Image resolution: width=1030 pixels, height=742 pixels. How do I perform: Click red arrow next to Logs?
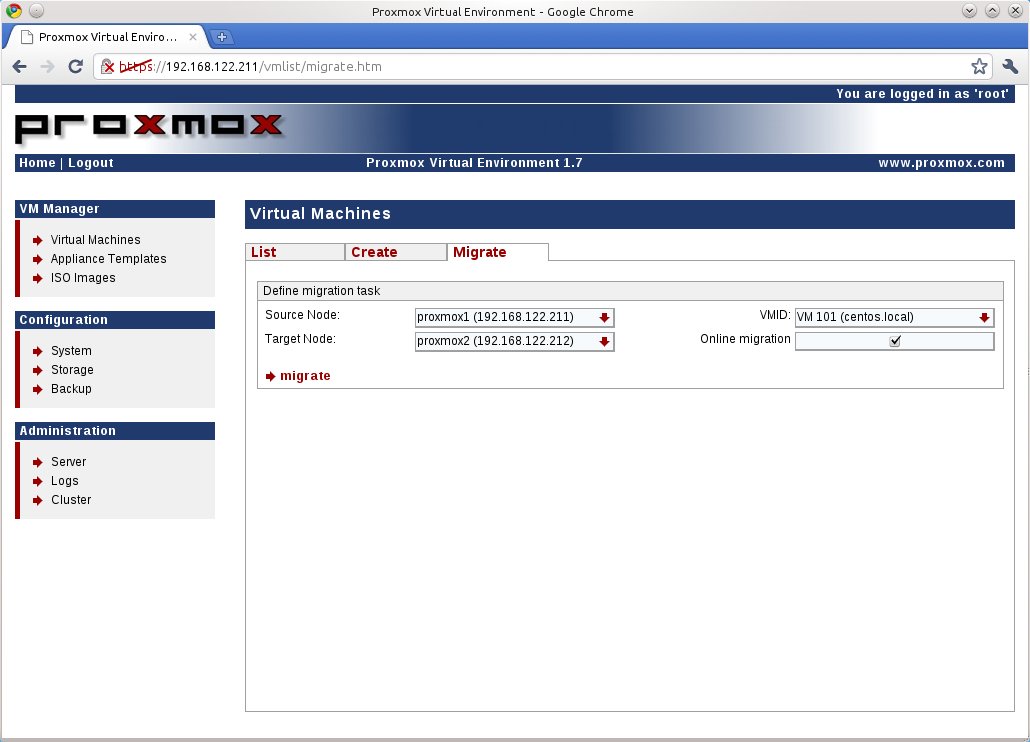click(37, 481)
